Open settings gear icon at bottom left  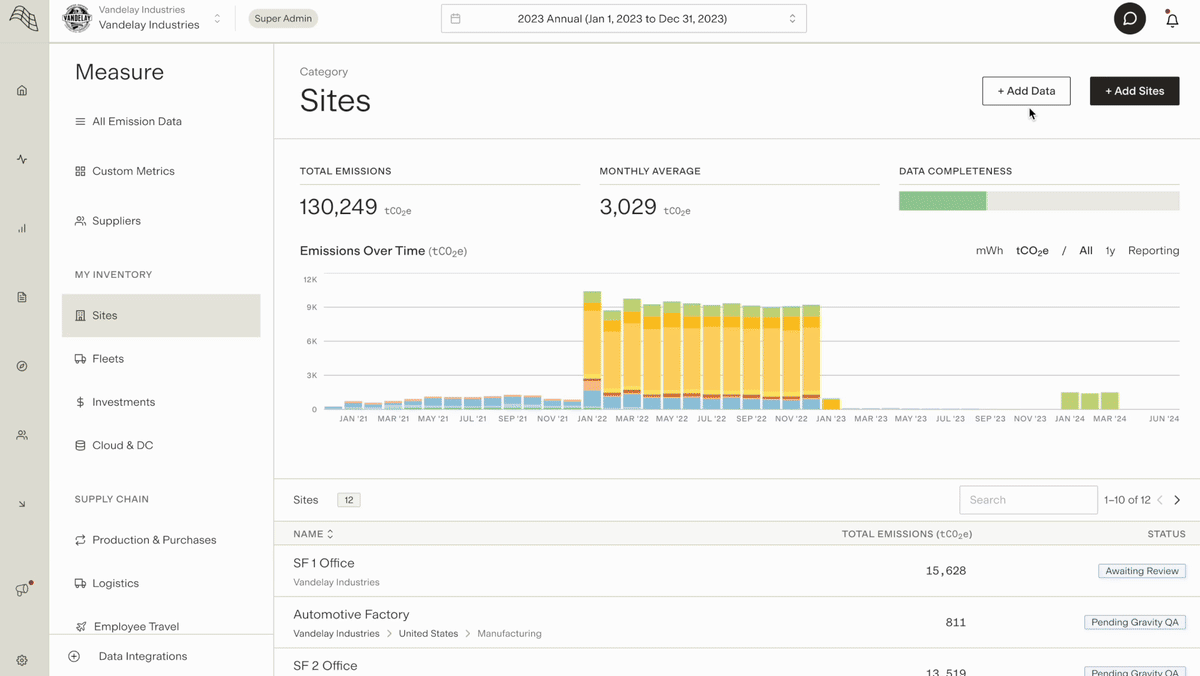22,660
